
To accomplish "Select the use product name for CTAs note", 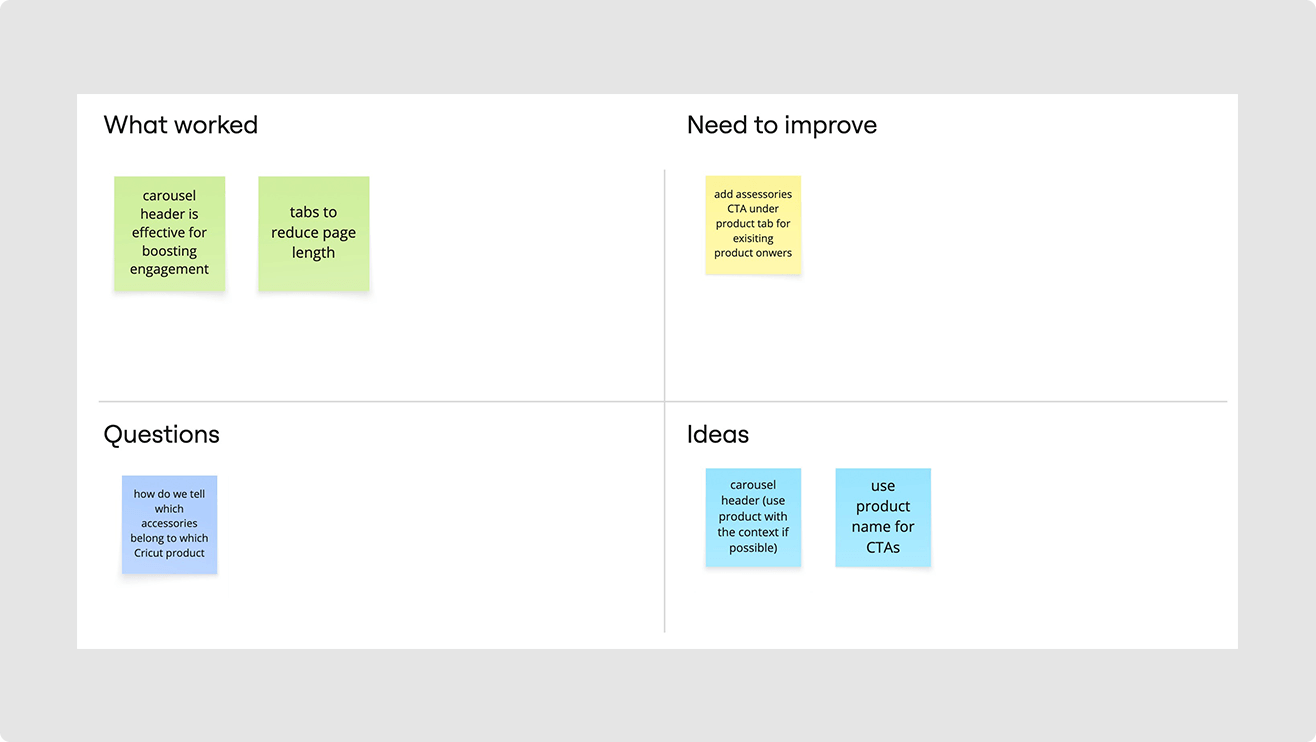I will [883, 517].
